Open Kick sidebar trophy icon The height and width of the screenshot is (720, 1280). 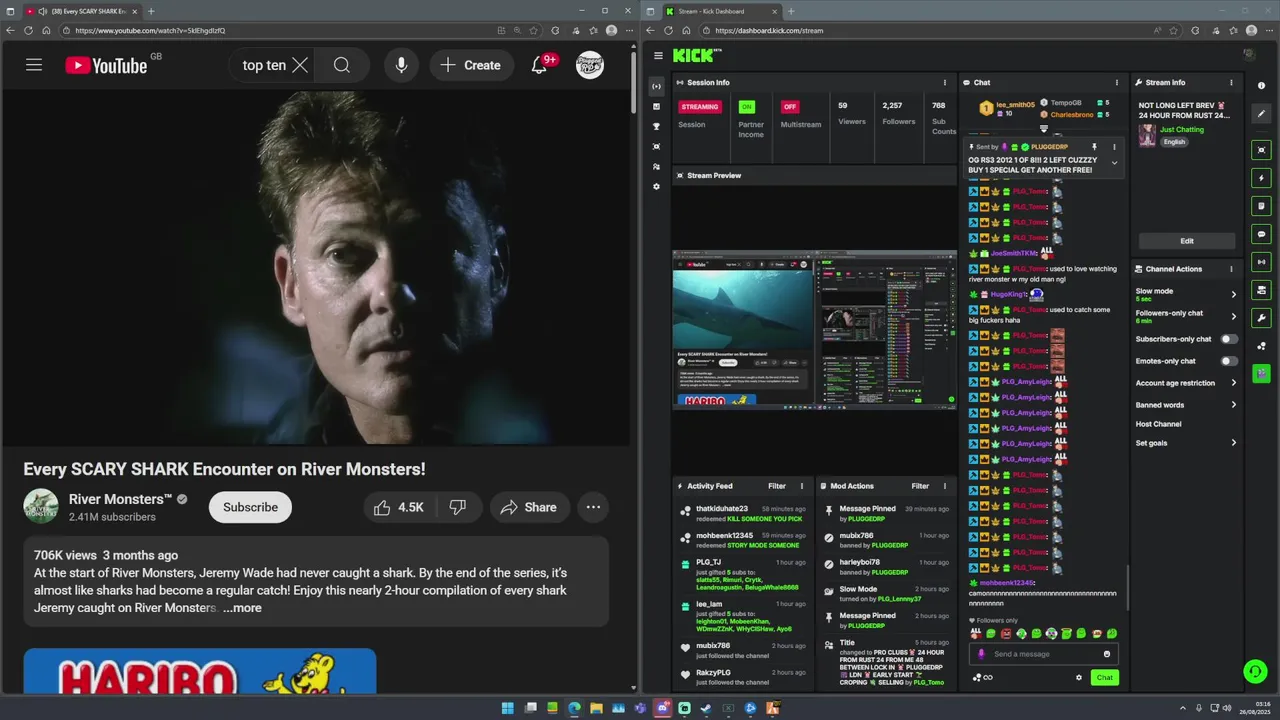[657, 126]
